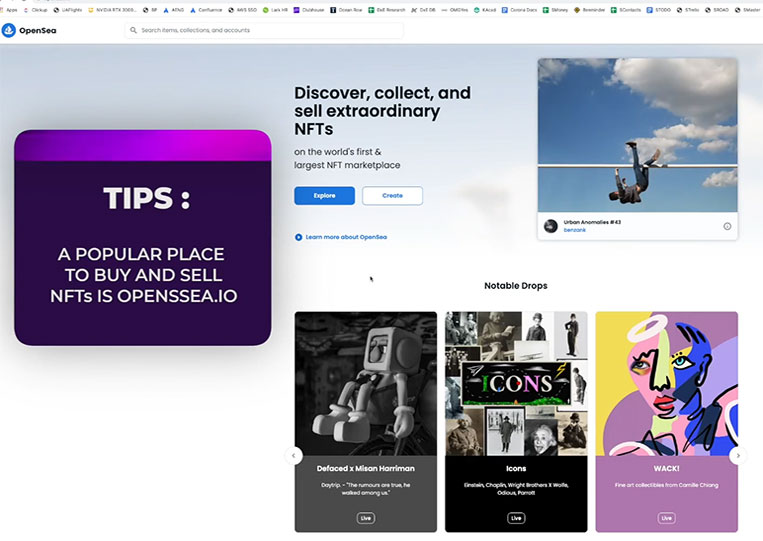The height and width of the screenshot is (541, 763).
Task: Open the Beeminder bookmark
Action: pos(590,10)
